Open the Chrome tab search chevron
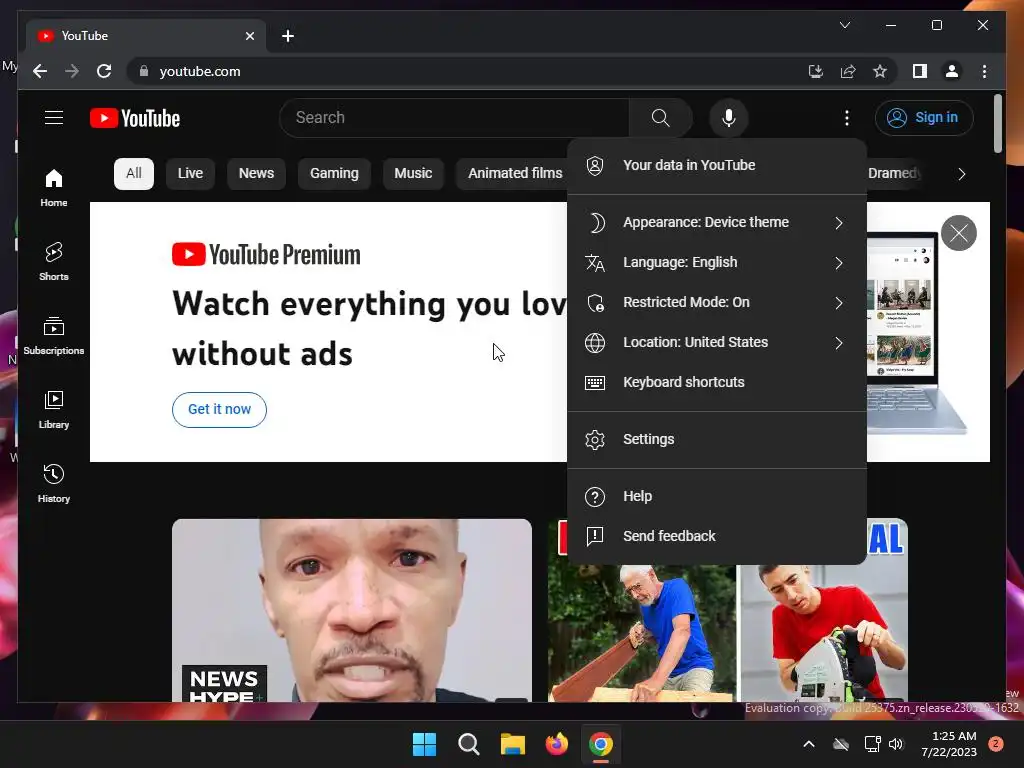The image size is (1024, 768). [x=844, y=25]
